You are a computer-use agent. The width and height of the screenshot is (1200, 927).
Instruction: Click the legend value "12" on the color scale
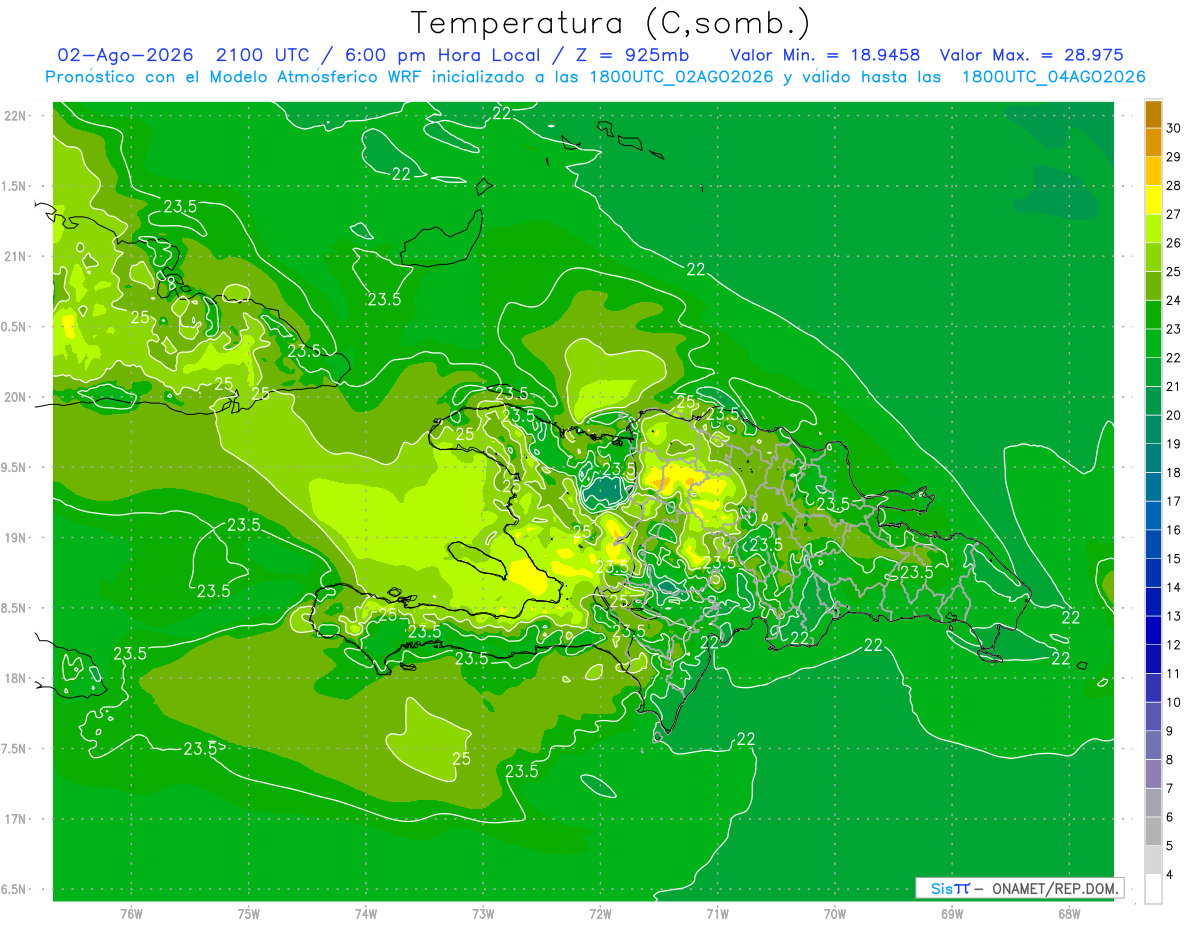point(1174,645)
